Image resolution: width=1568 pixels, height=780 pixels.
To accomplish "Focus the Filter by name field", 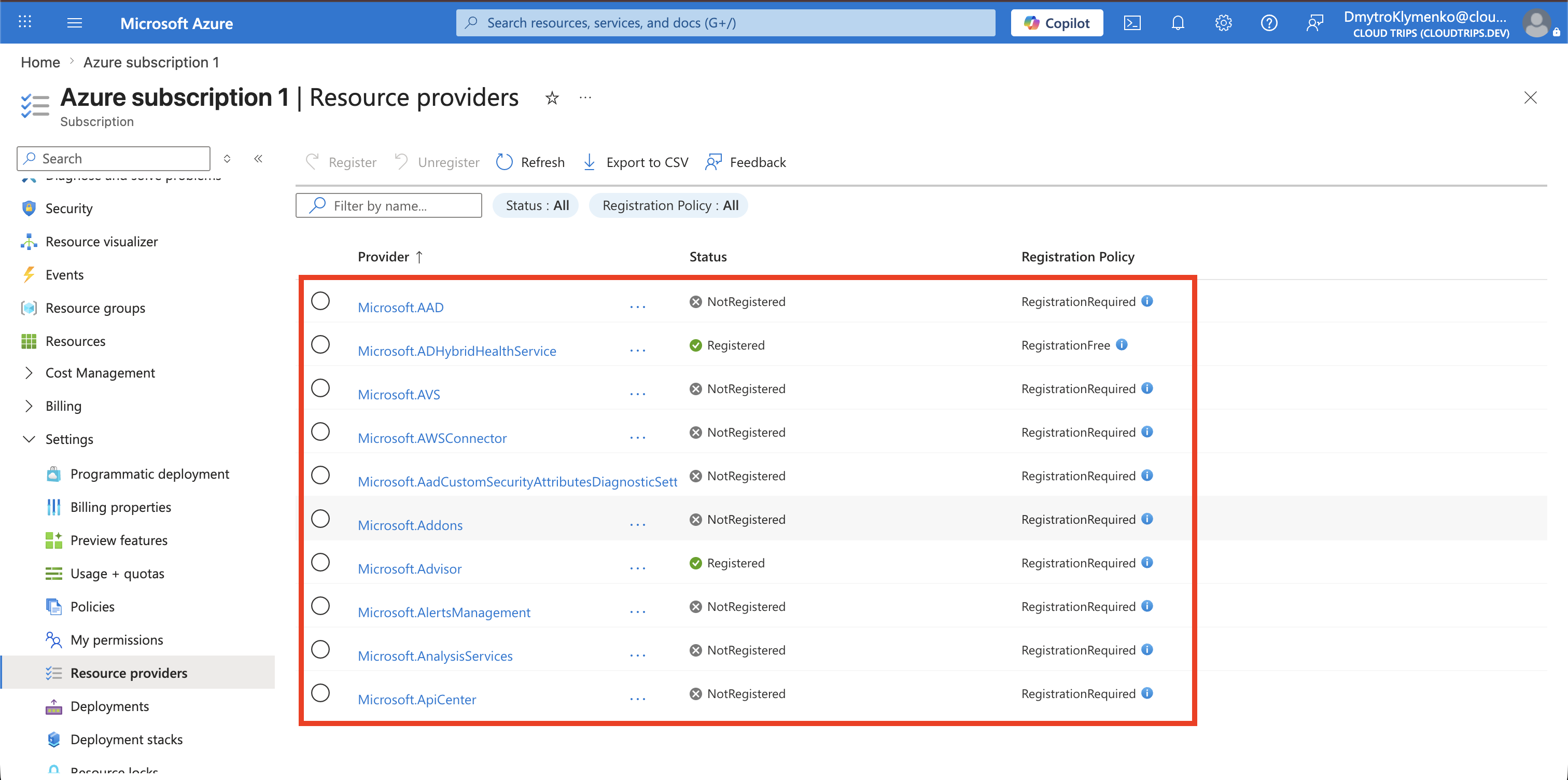I will click(x=389, y=206).
